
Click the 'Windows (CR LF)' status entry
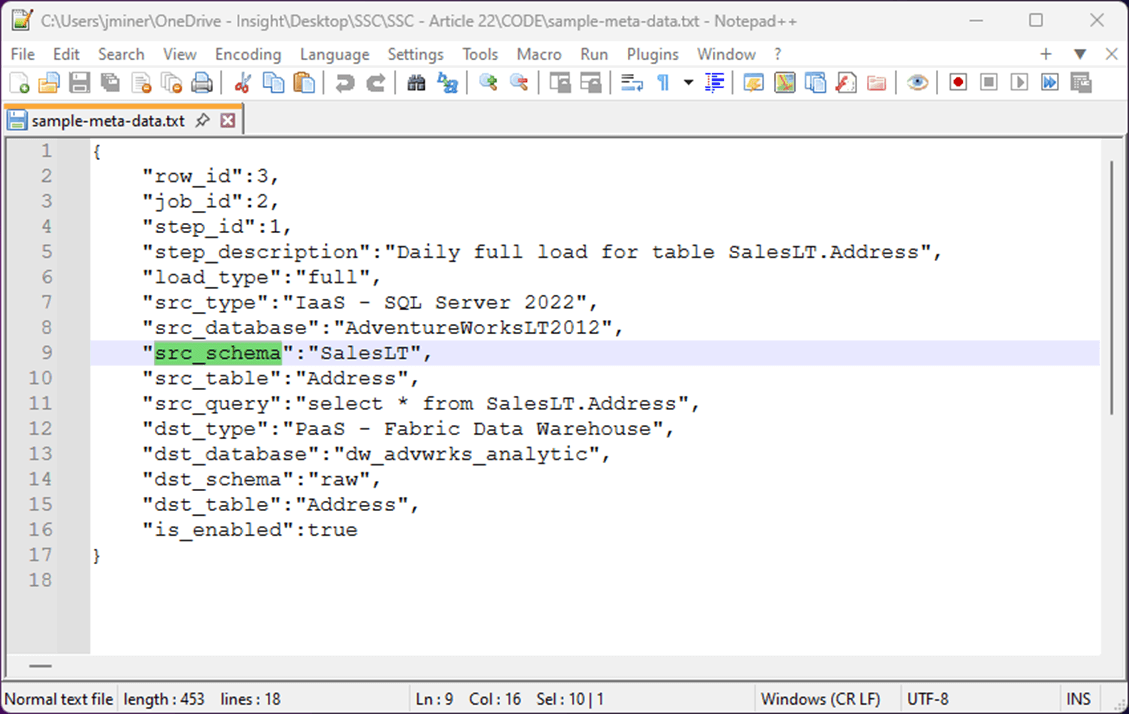click(x=820, y=699)
